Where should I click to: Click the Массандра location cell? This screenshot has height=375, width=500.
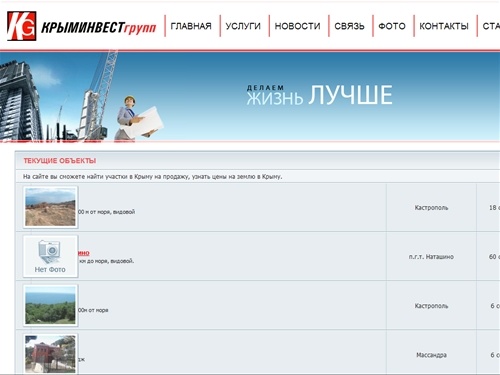pos(431,355)
